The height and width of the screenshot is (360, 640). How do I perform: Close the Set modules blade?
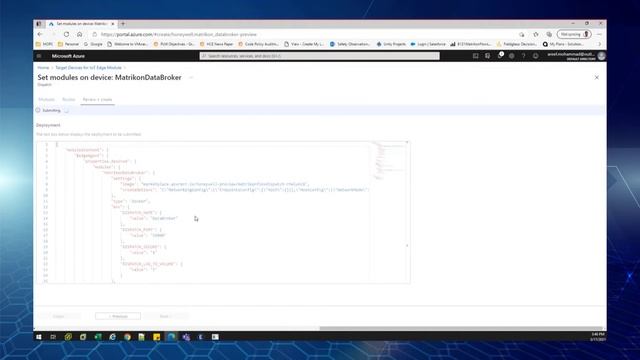tap(597, 78)
